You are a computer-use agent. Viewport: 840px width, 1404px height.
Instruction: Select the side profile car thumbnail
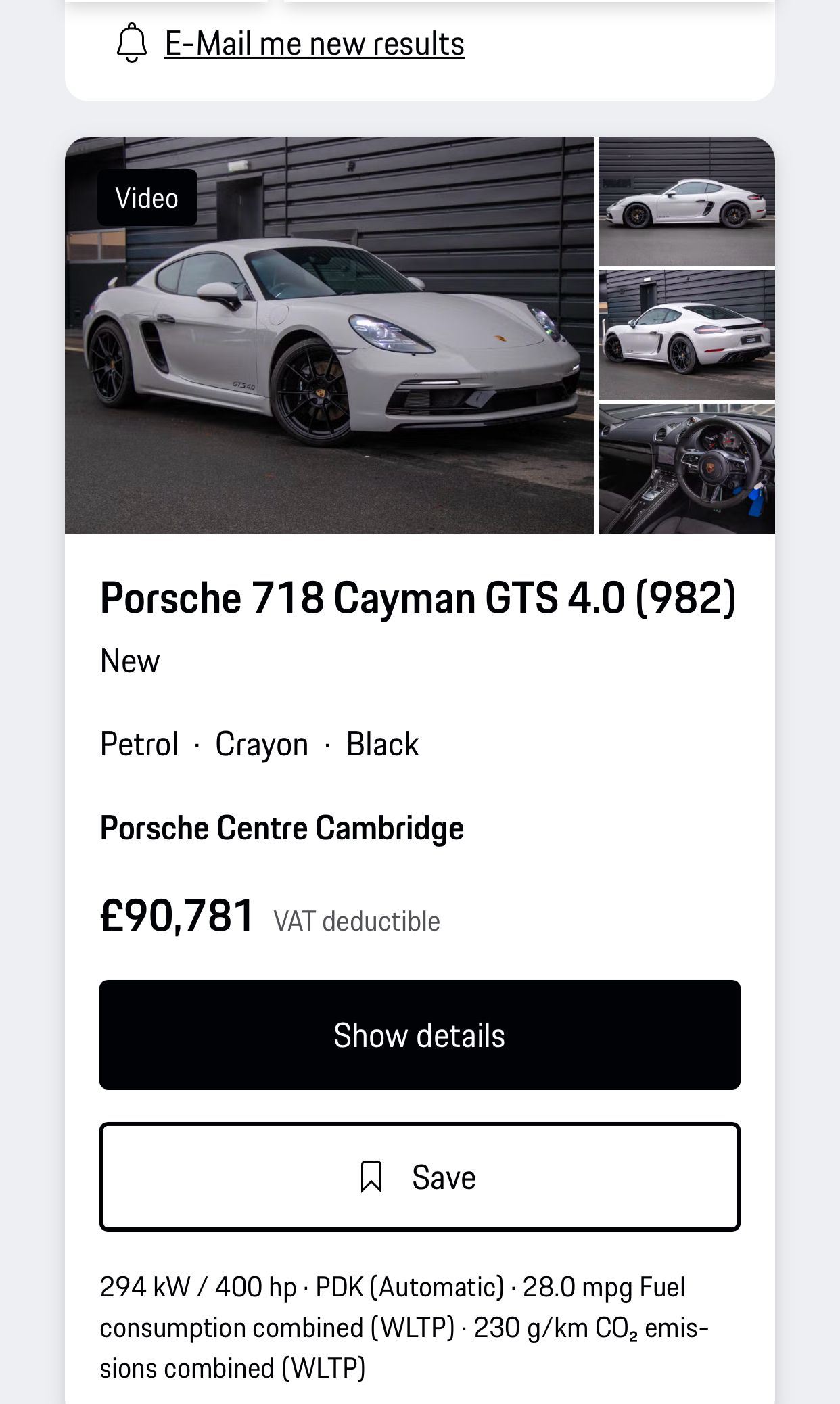coord(686,201)
